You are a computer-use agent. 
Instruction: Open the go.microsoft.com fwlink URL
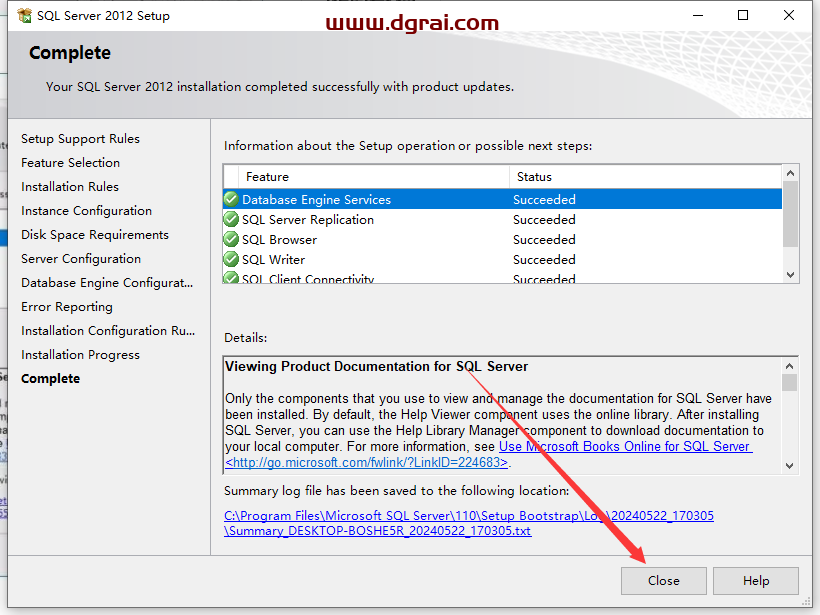[367, 463]
